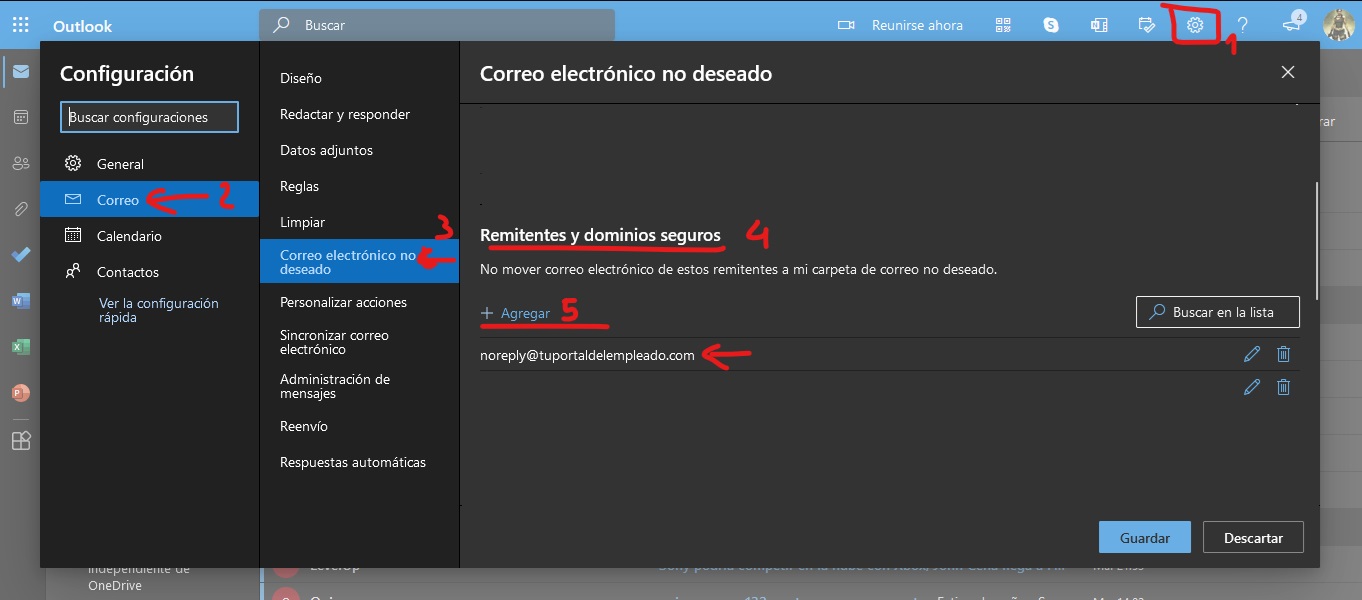Click Agregar to add a safe sender
This screenshot has height=600, width=1362.
(x=516, y=313)
